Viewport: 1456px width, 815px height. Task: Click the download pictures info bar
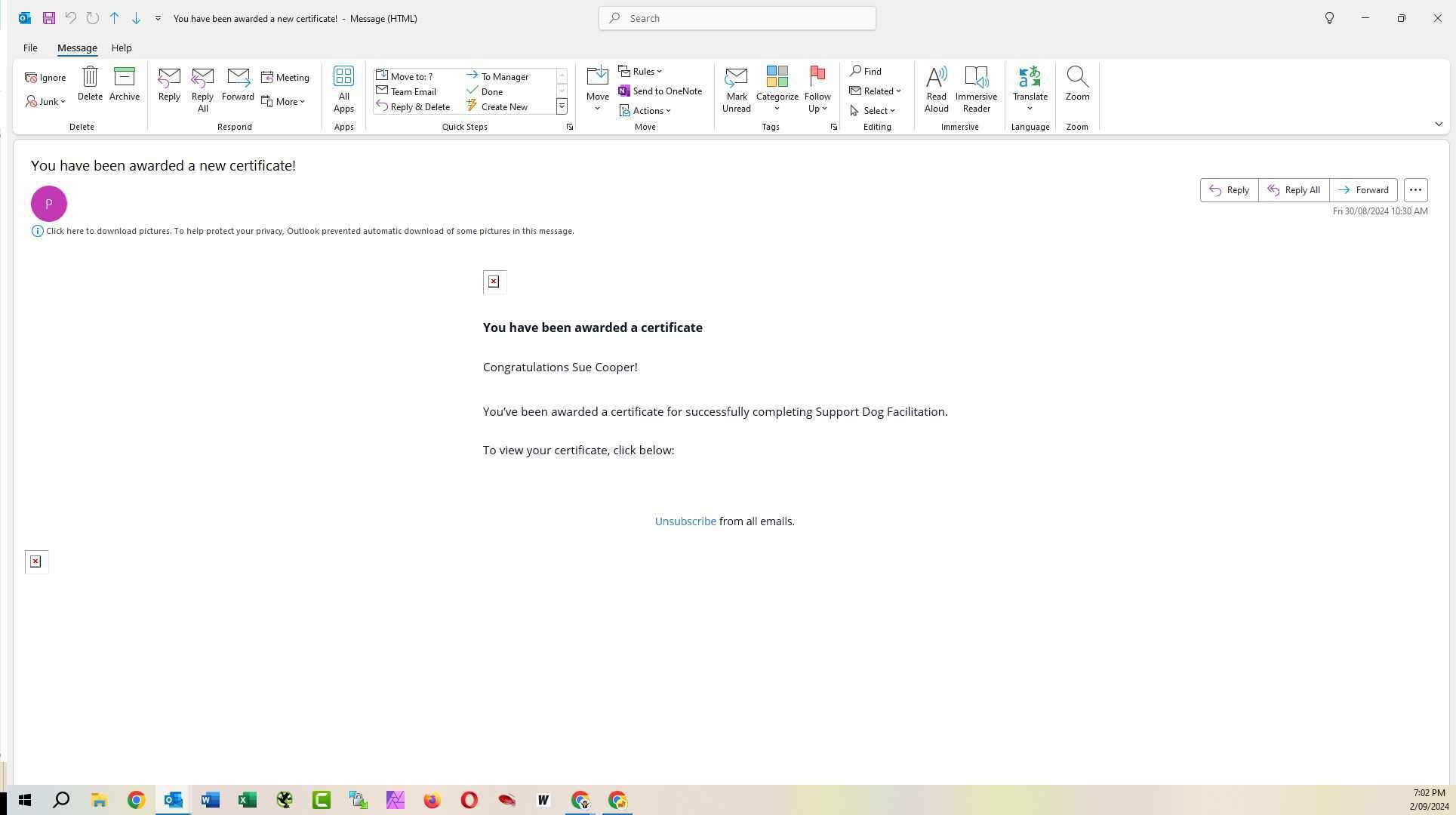[303, 231]
